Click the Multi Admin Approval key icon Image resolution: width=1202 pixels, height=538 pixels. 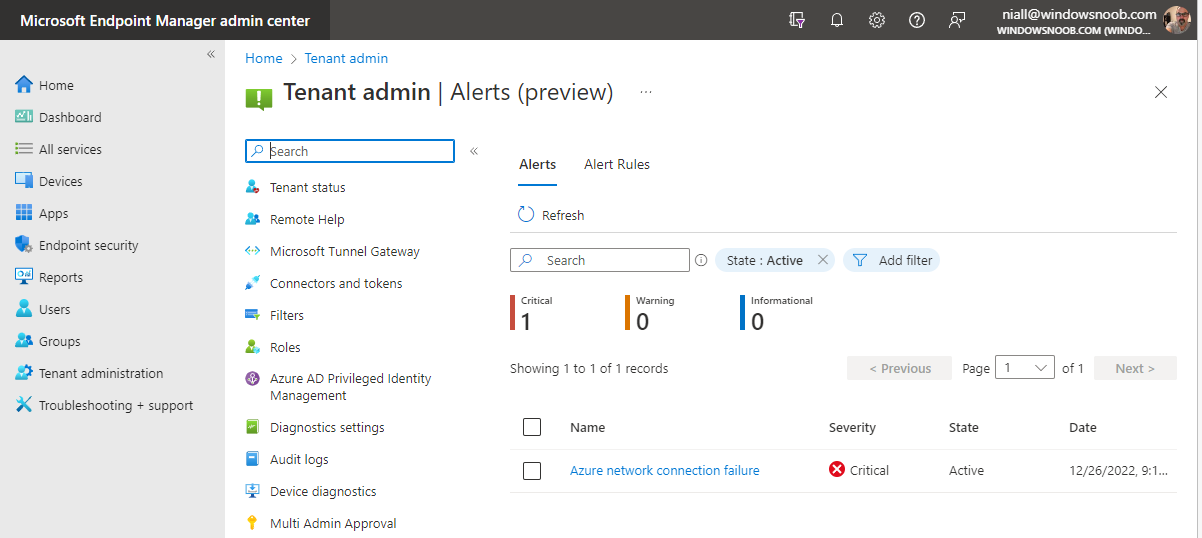[x=253, y=523]
